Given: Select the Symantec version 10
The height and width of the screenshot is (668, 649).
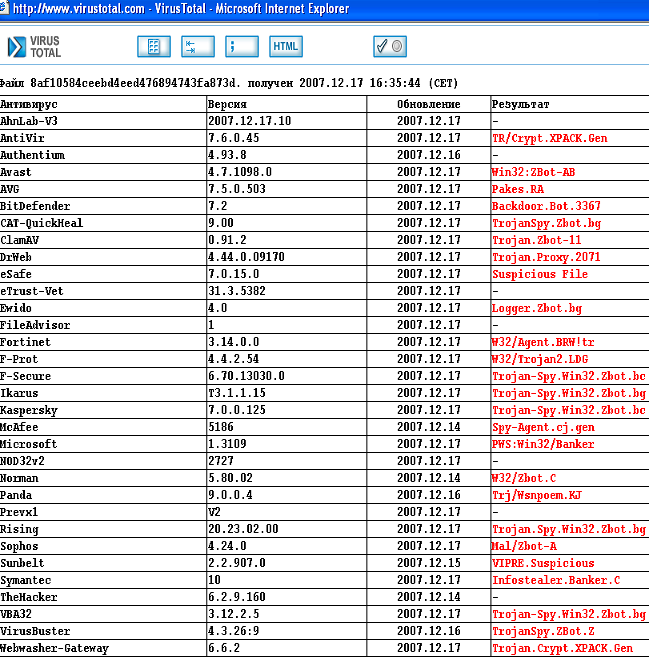Looking at the screenshot, I should (x=214, y=580).
